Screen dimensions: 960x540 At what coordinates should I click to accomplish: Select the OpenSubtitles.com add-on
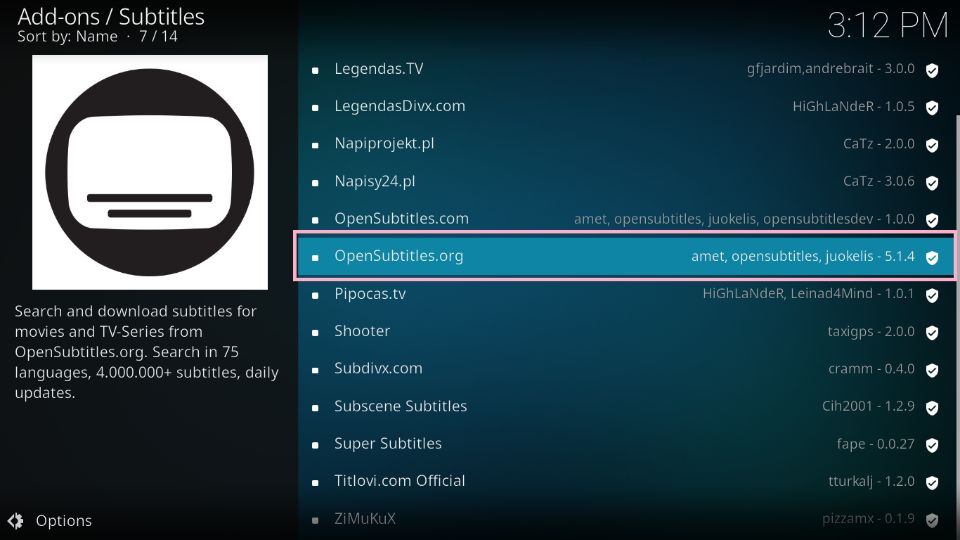pos(626,219)
